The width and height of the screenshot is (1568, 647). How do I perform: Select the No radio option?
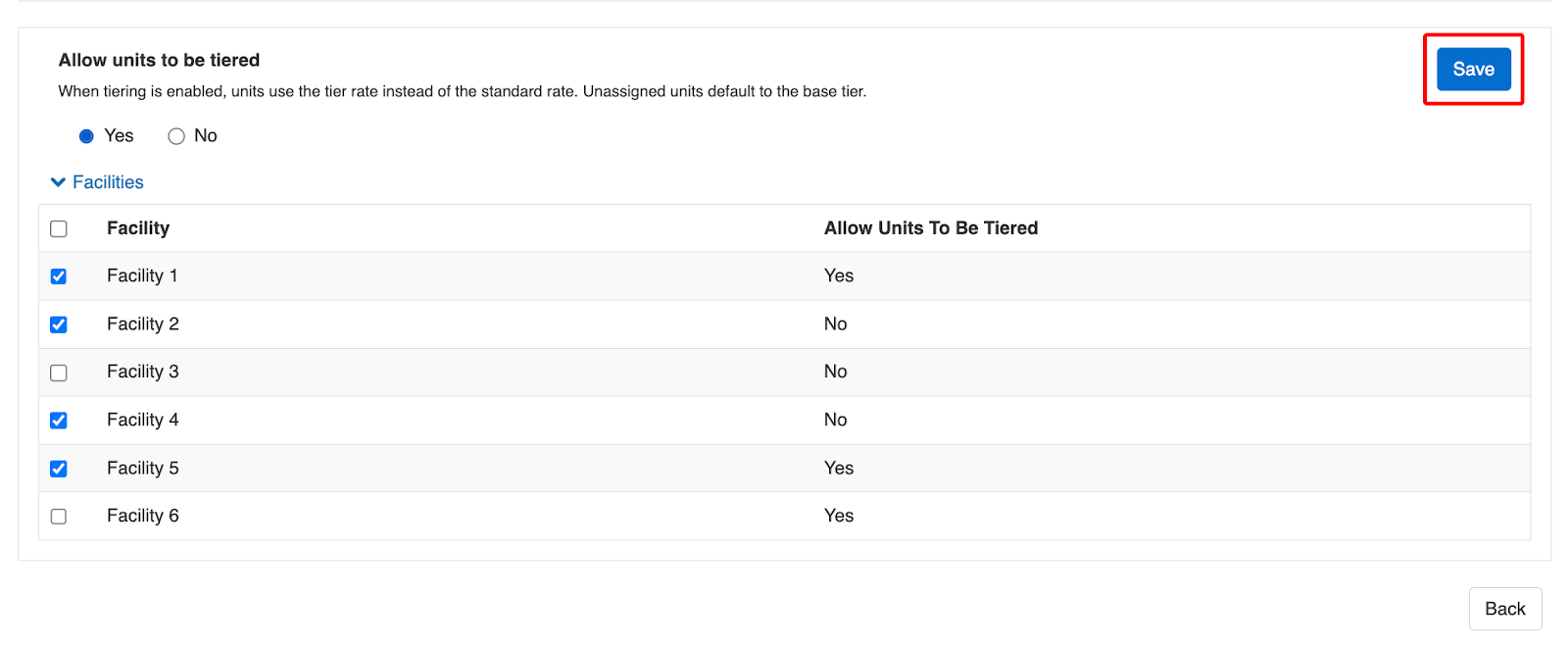click(x=176, y=136)
